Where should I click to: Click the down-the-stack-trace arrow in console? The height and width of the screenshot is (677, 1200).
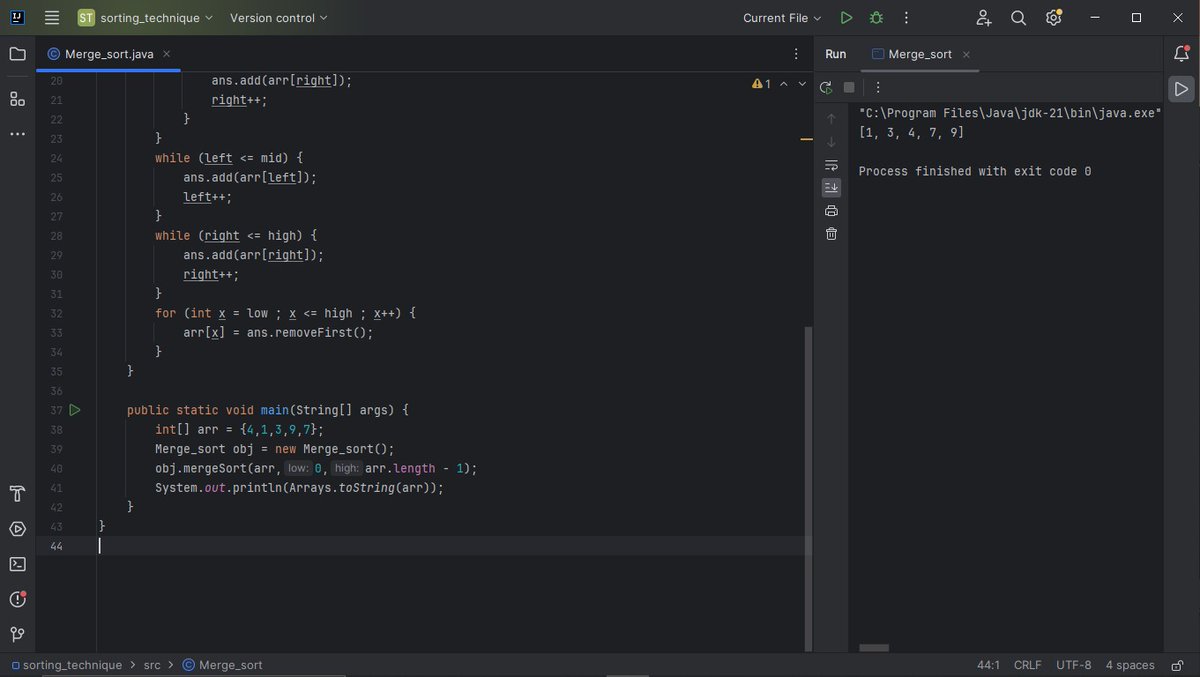(x=831, y=142)
